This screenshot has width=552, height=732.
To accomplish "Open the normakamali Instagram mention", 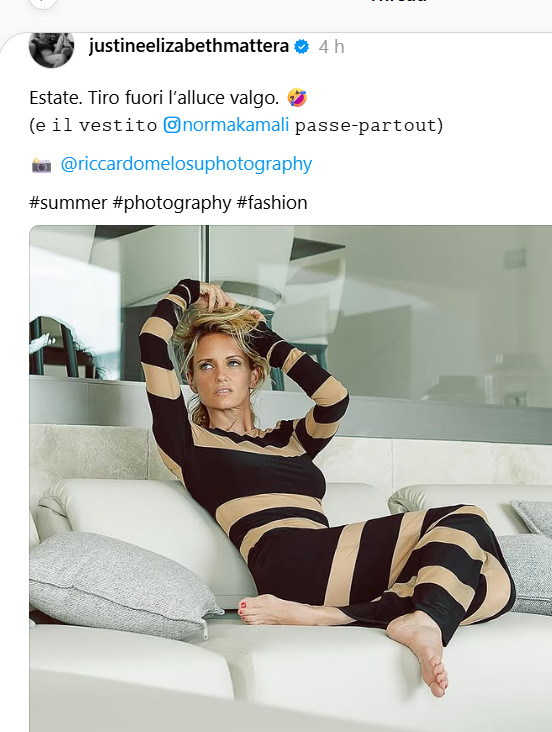I will pyautogui.click(x=235, y=125).
